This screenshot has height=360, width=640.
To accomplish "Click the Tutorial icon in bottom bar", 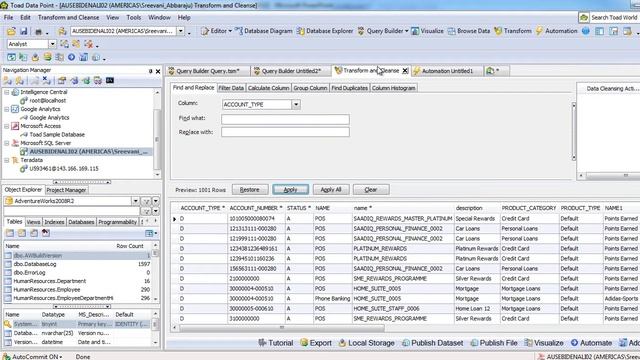I will coord(262,343).
